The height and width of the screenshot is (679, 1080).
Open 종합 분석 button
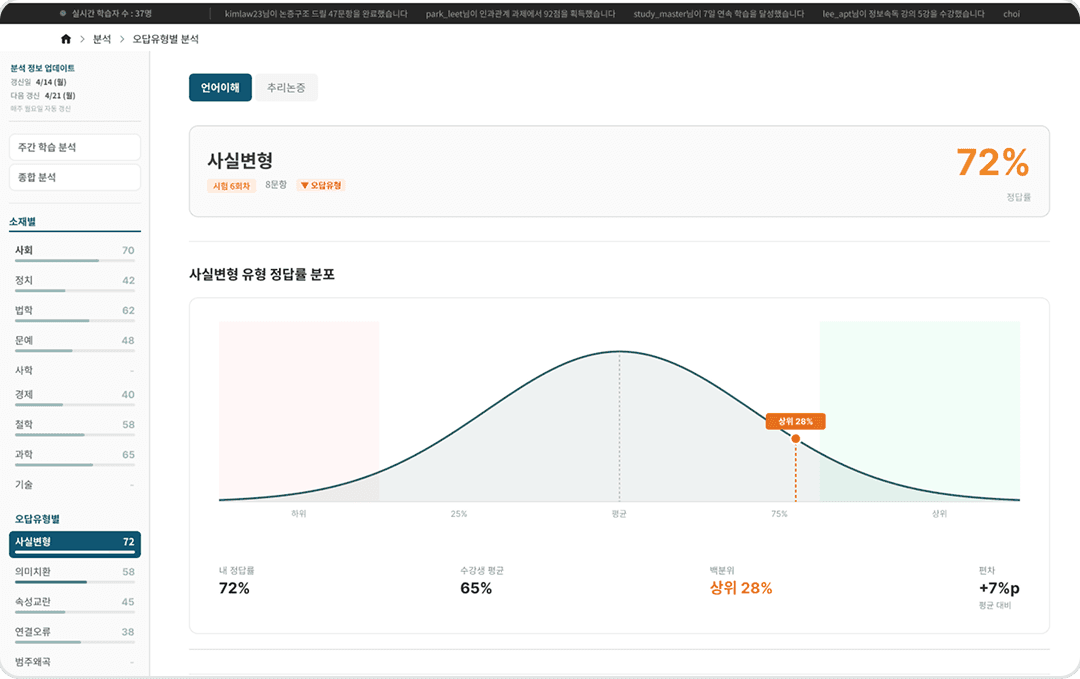pos(75,177)
